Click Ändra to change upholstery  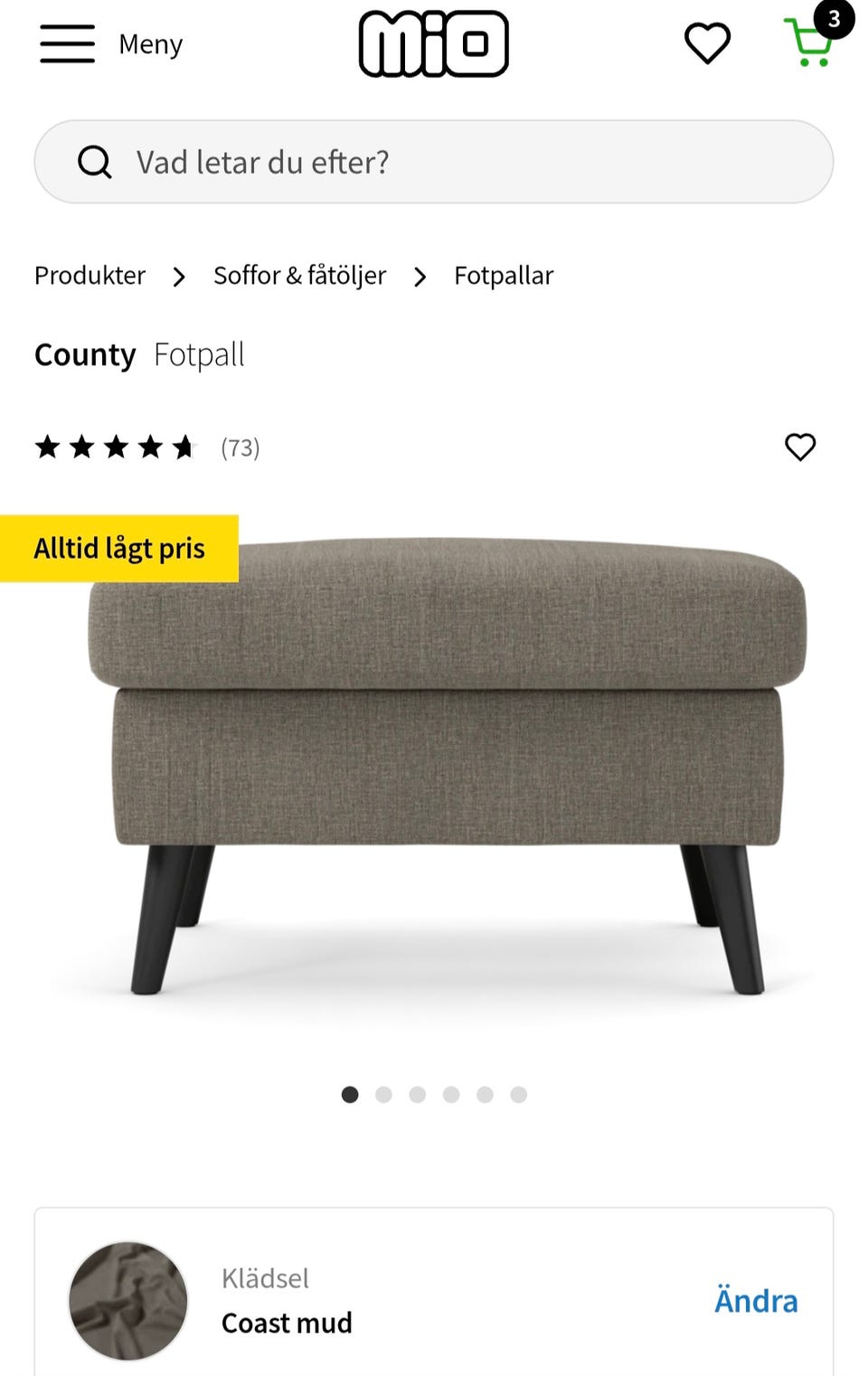[x=756, y=1301]
